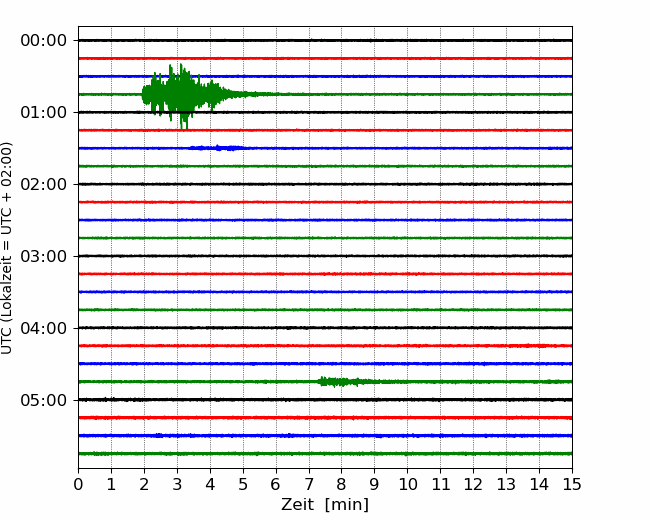The image size is (650, 520).
Task: Click the x-axis tick label 10
Action: coord(408,484)
